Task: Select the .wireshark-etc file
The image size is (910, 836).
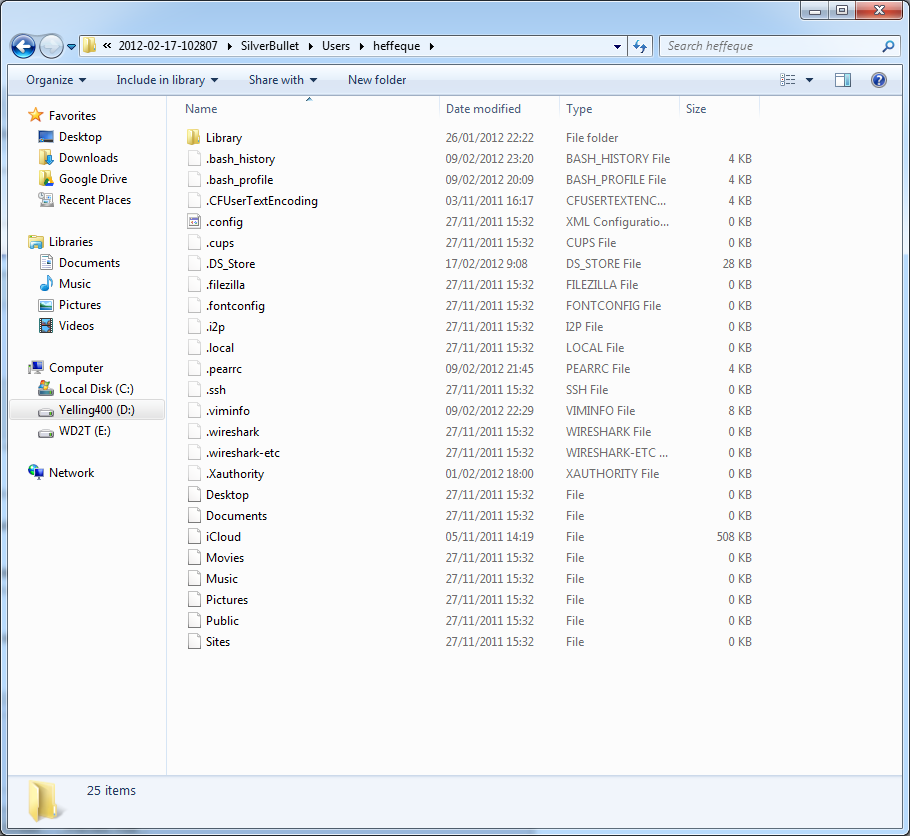Action: coord(243,453)
